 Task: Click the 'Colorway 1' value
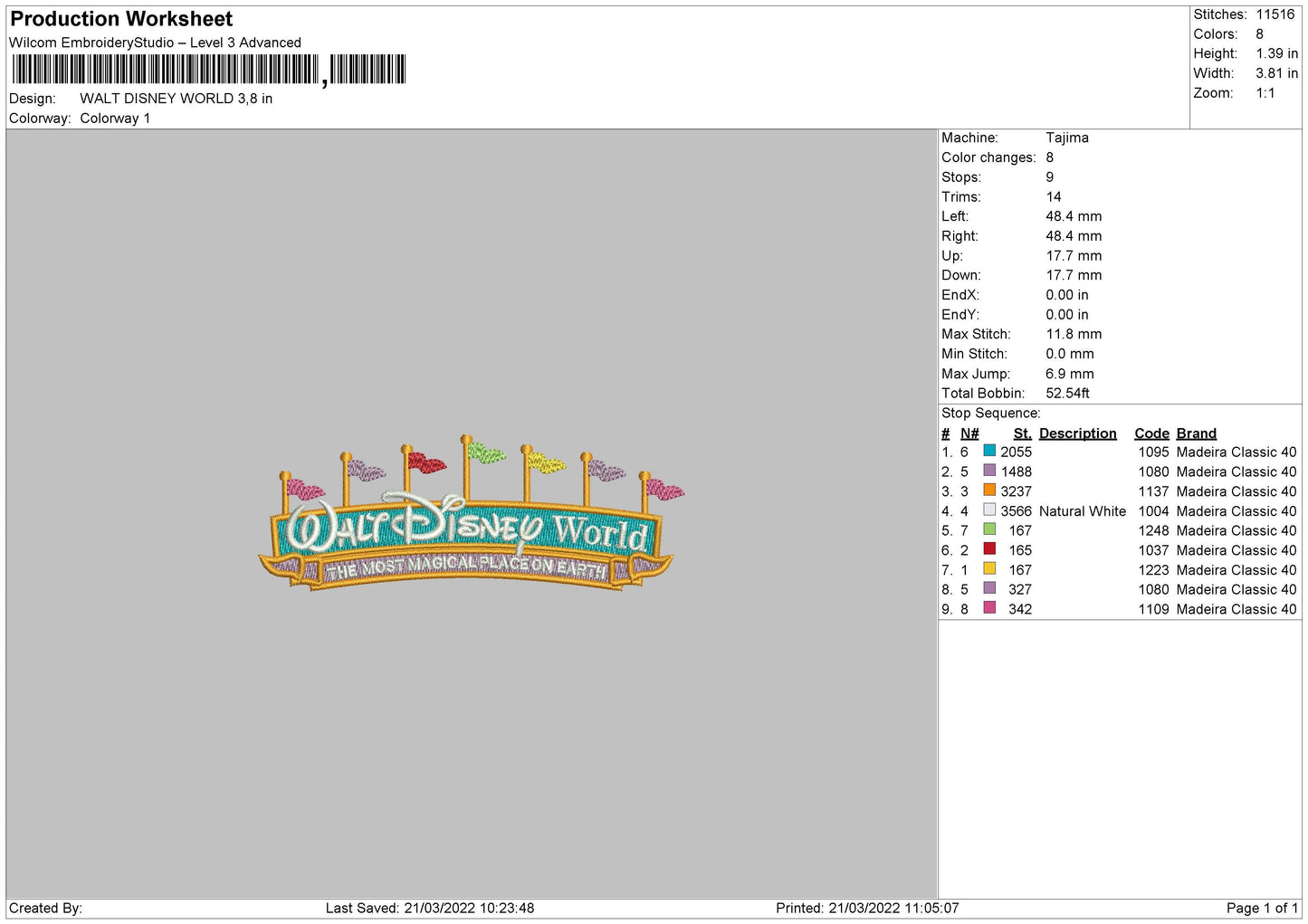(115, 119)
